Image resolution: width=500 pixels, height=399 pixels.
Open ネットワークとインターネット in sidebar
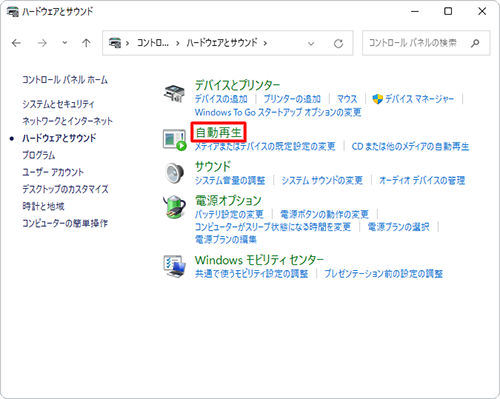68,121
